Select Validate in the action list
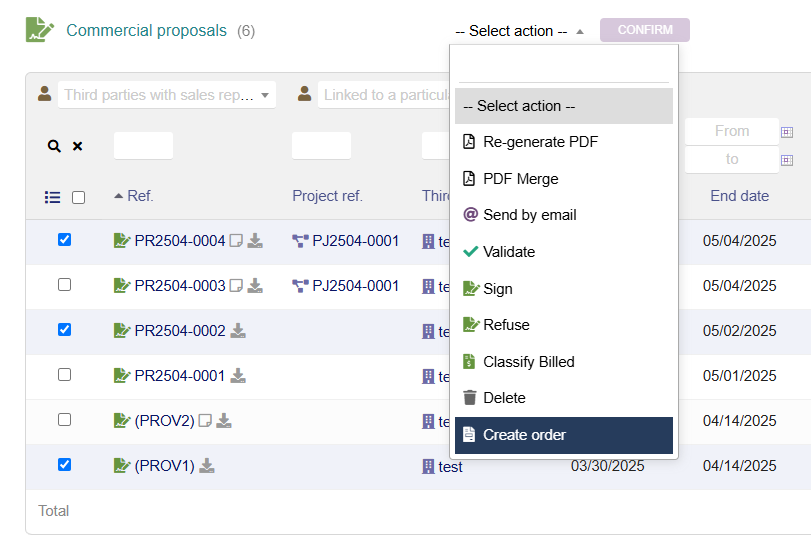Screen dimensions: 811x542 (509, 252)
